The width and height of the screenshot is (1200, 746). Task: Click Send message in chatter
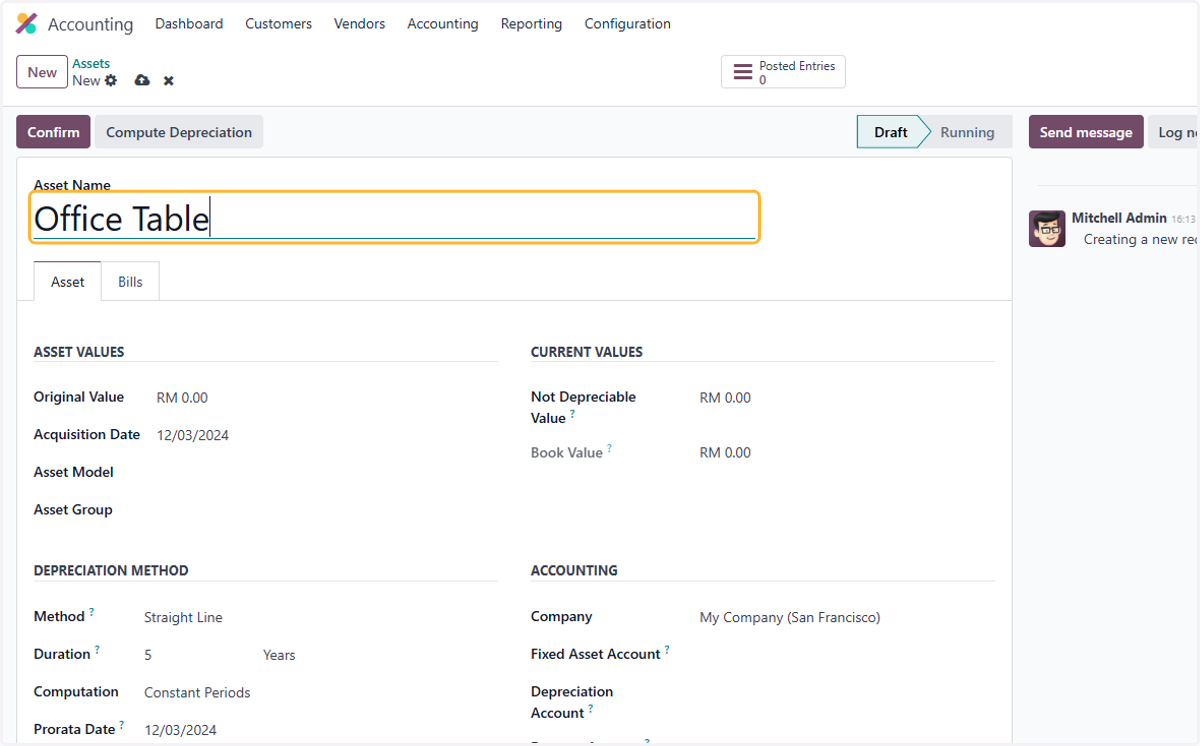click(1086, 132)
